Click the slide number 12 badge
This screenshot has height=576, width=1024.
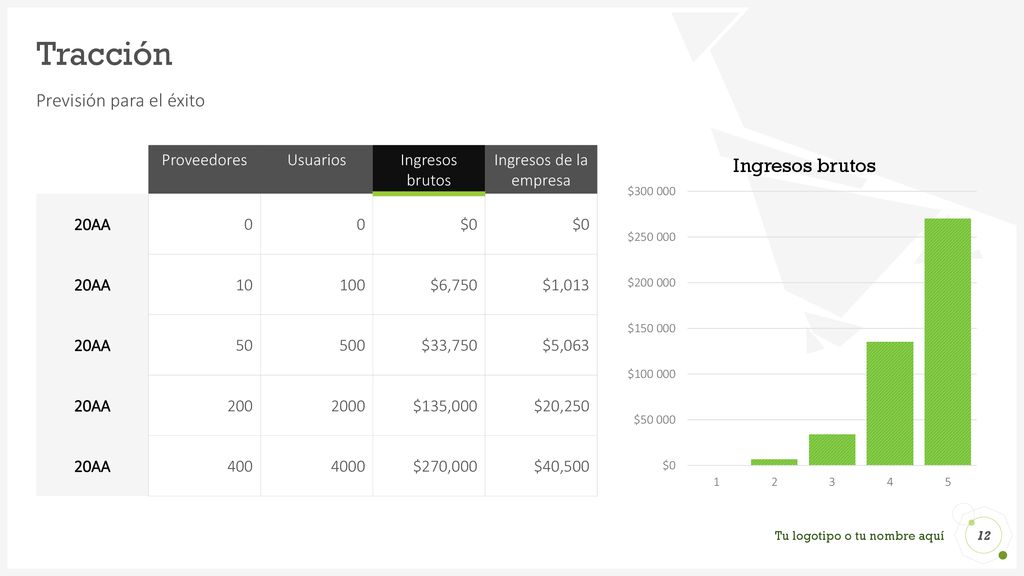click(x=984, y=536)
